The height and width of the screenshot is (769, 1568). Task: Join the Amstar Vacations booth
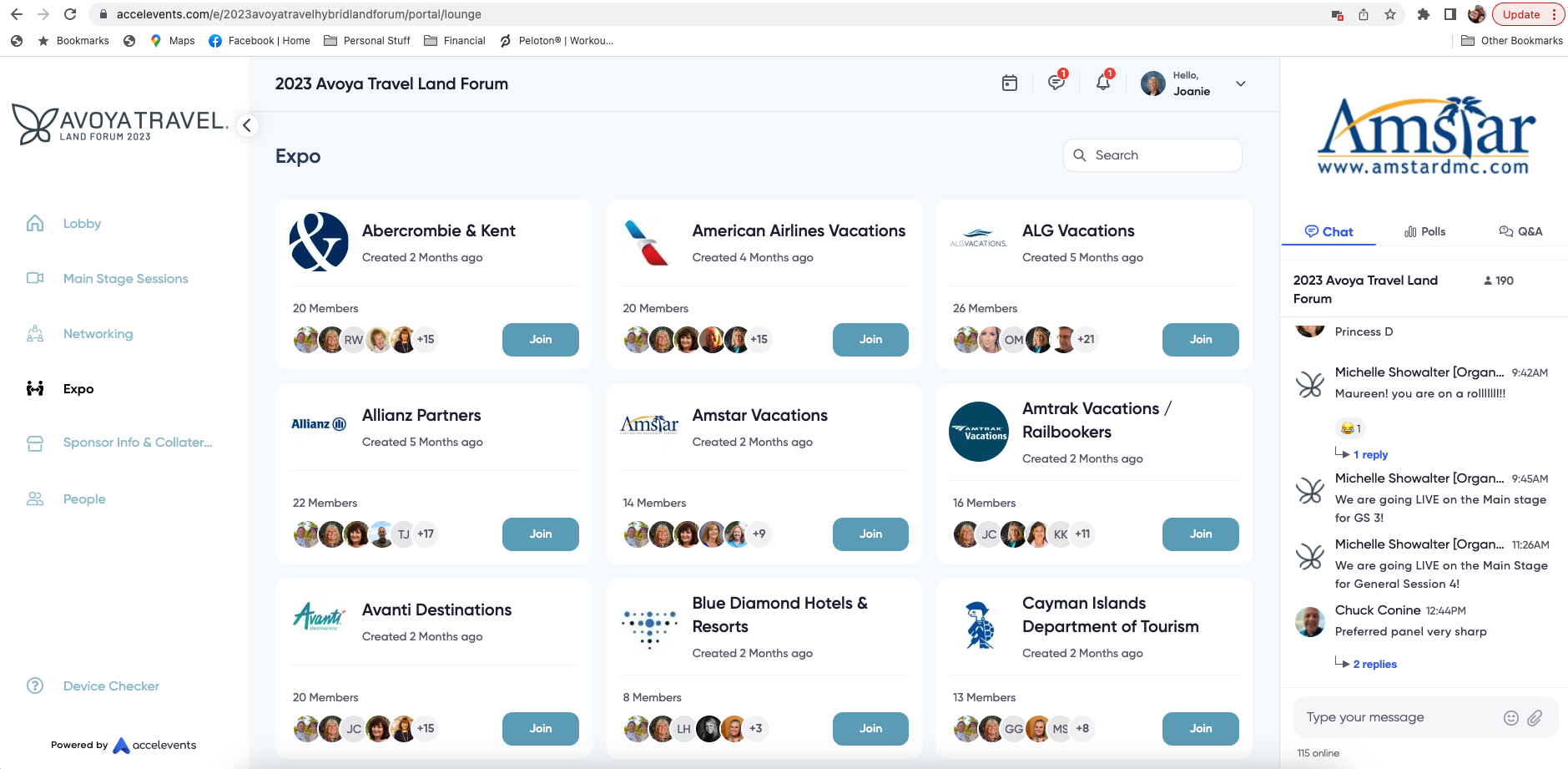(x=870, y=534)
